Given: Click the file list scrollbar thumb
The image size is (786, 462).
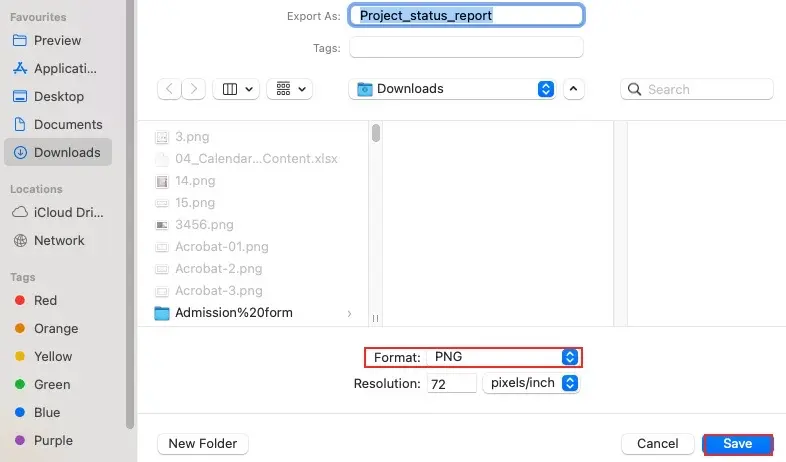Looking at the screenshot, I should coord(376,133).
